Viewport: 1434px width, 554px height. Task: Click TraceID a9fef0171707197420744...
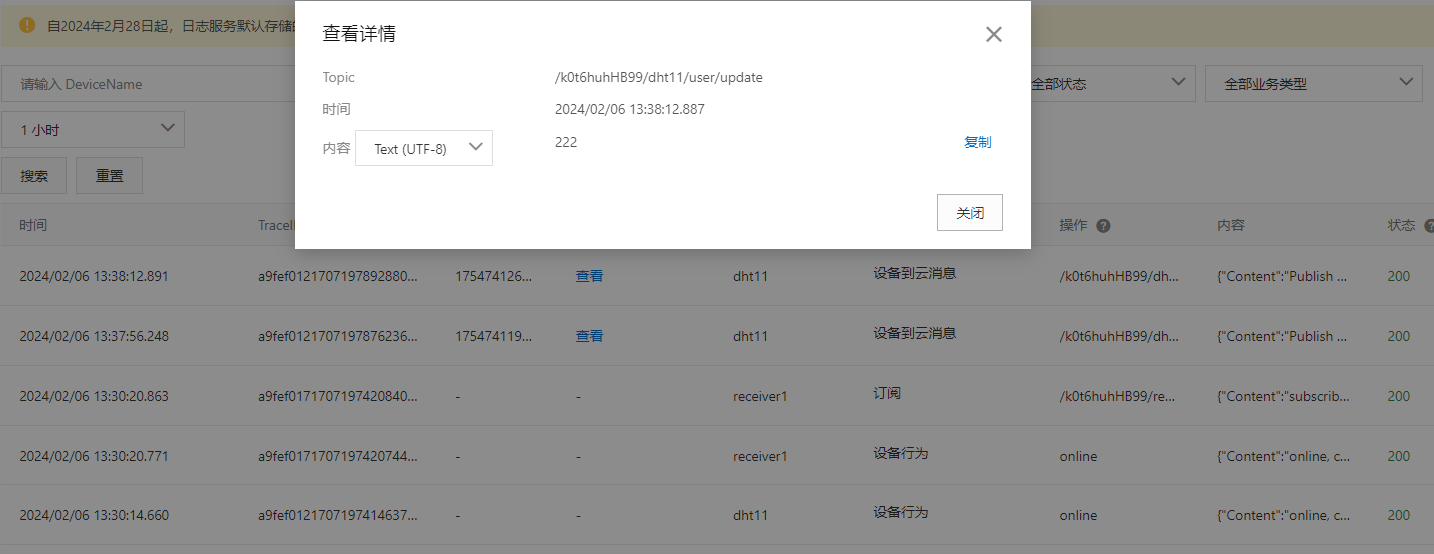coord(338,456)
